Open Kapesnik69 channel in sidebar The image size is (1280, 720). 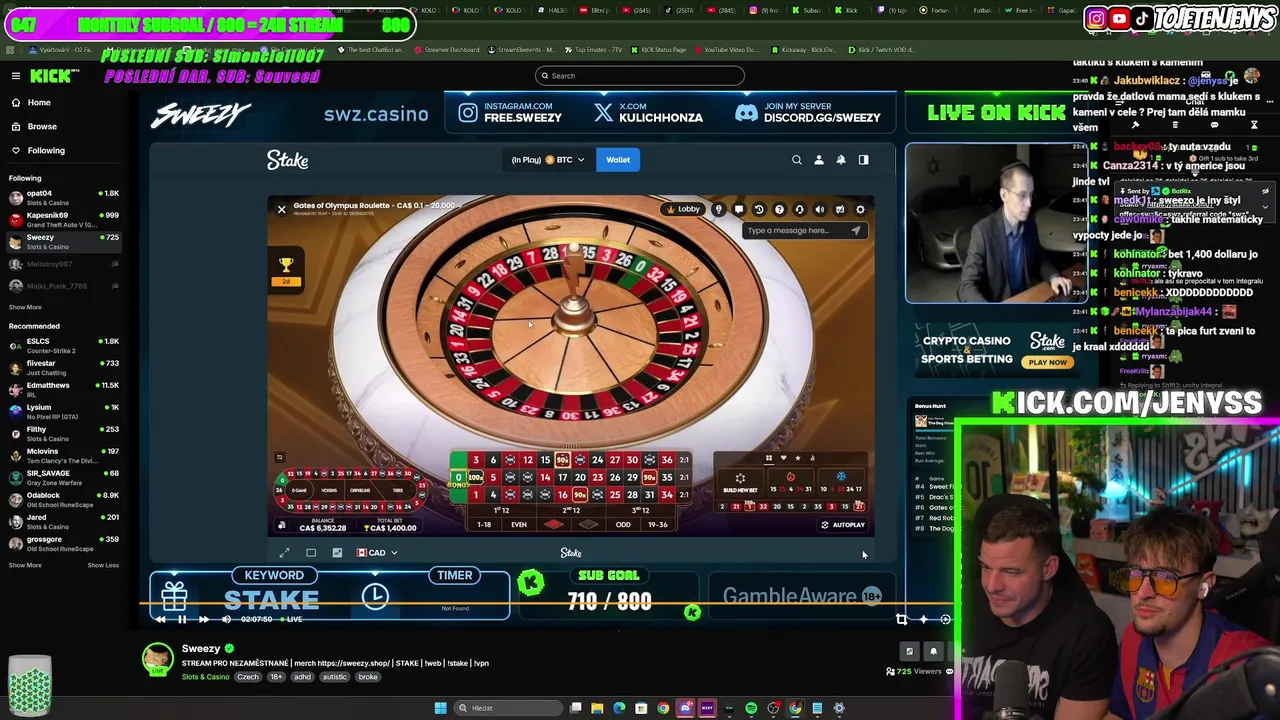62,219
